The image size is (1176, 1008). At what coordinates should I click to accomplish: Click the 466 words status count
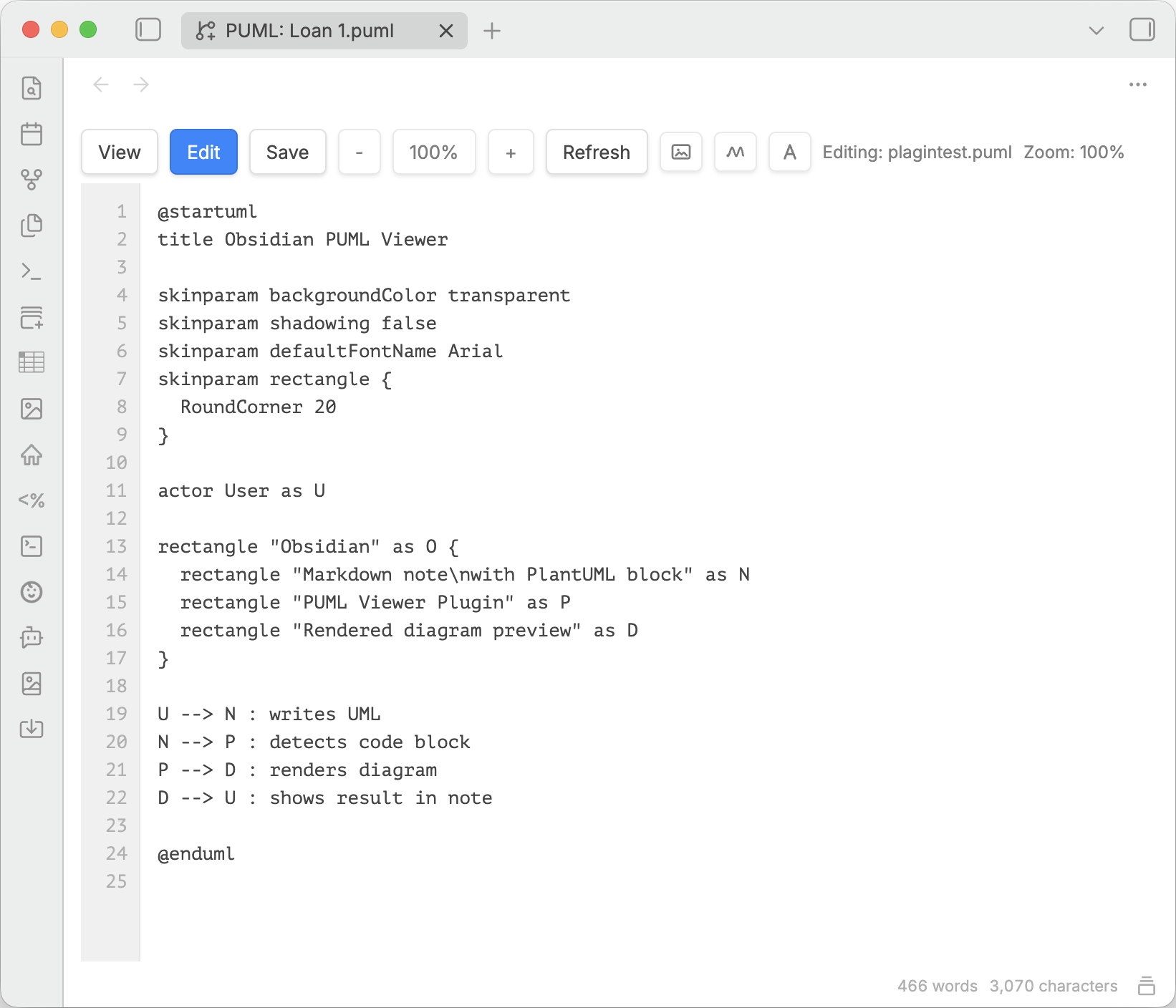(x=938, y=986)
